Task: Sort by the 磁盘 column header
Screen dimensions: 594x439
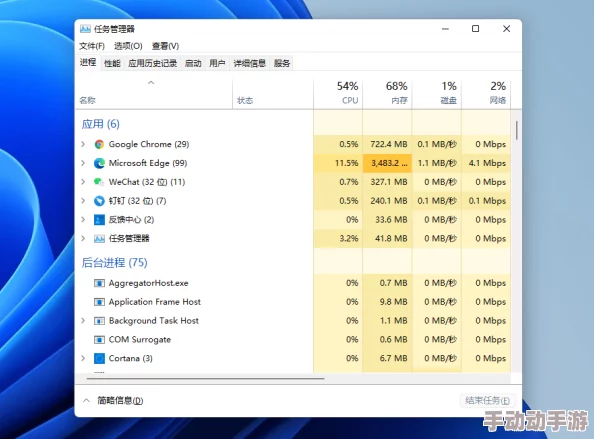Action: tap(437, 93)
